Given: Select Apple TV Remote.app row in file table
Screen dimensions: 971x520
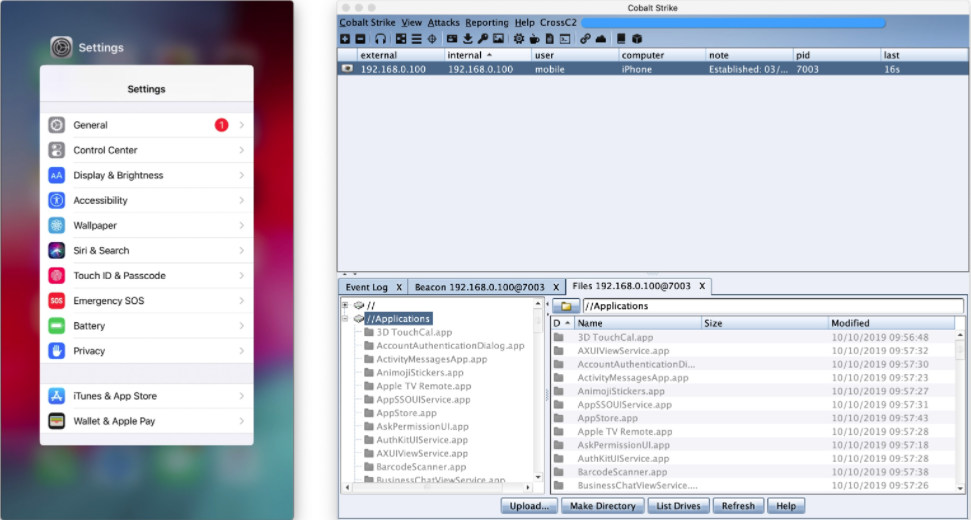Looking at the screenshot, I should pos(754,431).
